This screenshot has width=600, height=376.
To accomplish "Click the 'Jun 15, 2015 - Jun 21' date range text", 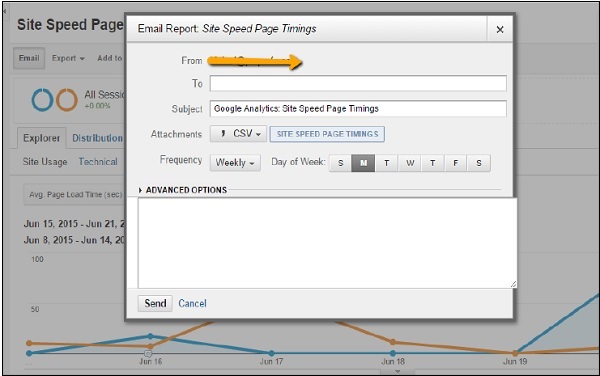I will pyautogui.click(x=75, y=224).
